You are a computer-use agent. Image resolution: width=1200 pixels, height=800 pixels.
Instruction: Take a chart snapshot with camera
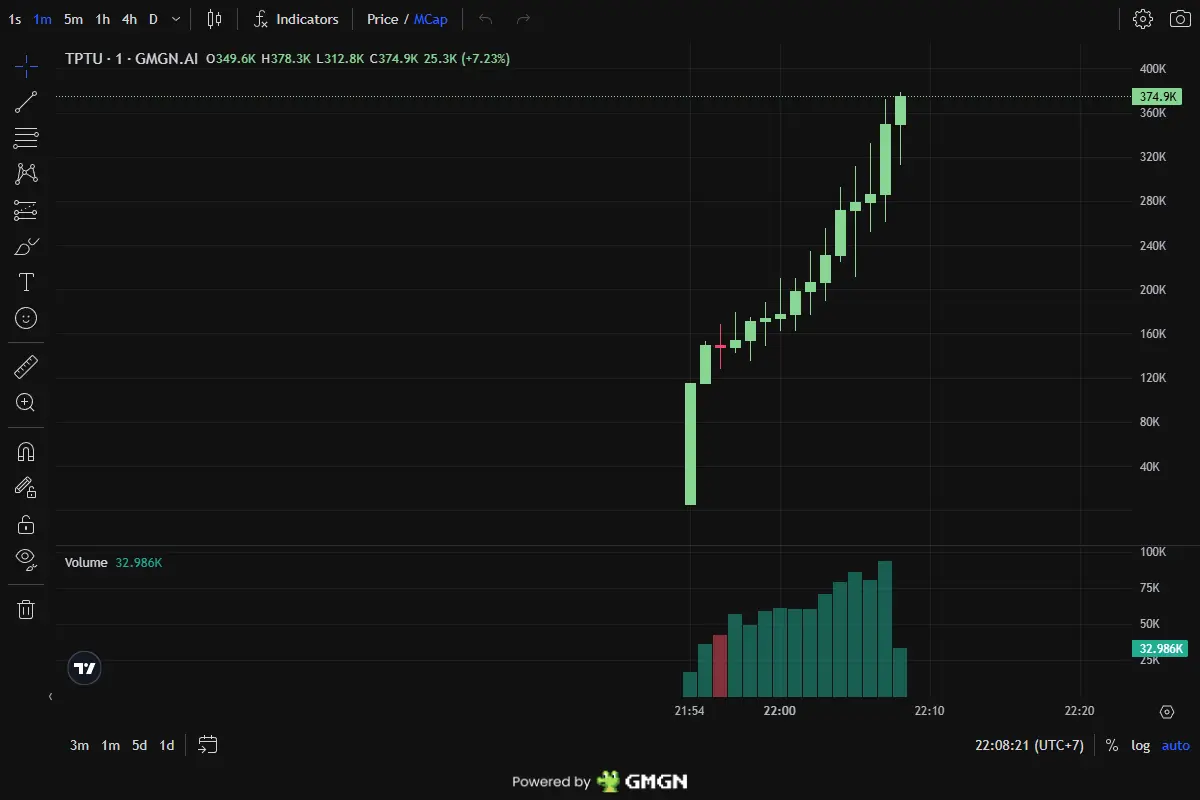(1181, 19)
